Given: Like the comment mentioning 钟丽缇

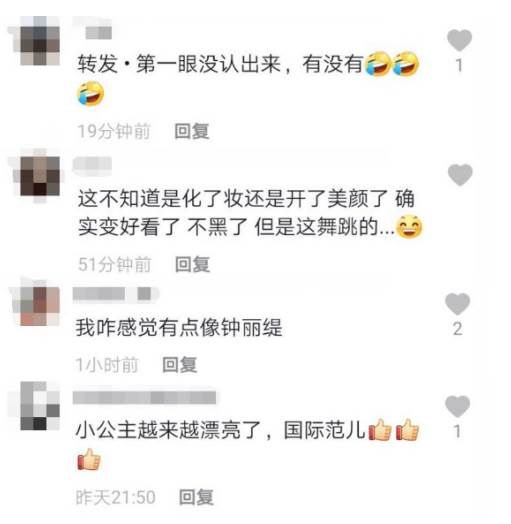Looking at the screenshot, I should tap(458, 303).
